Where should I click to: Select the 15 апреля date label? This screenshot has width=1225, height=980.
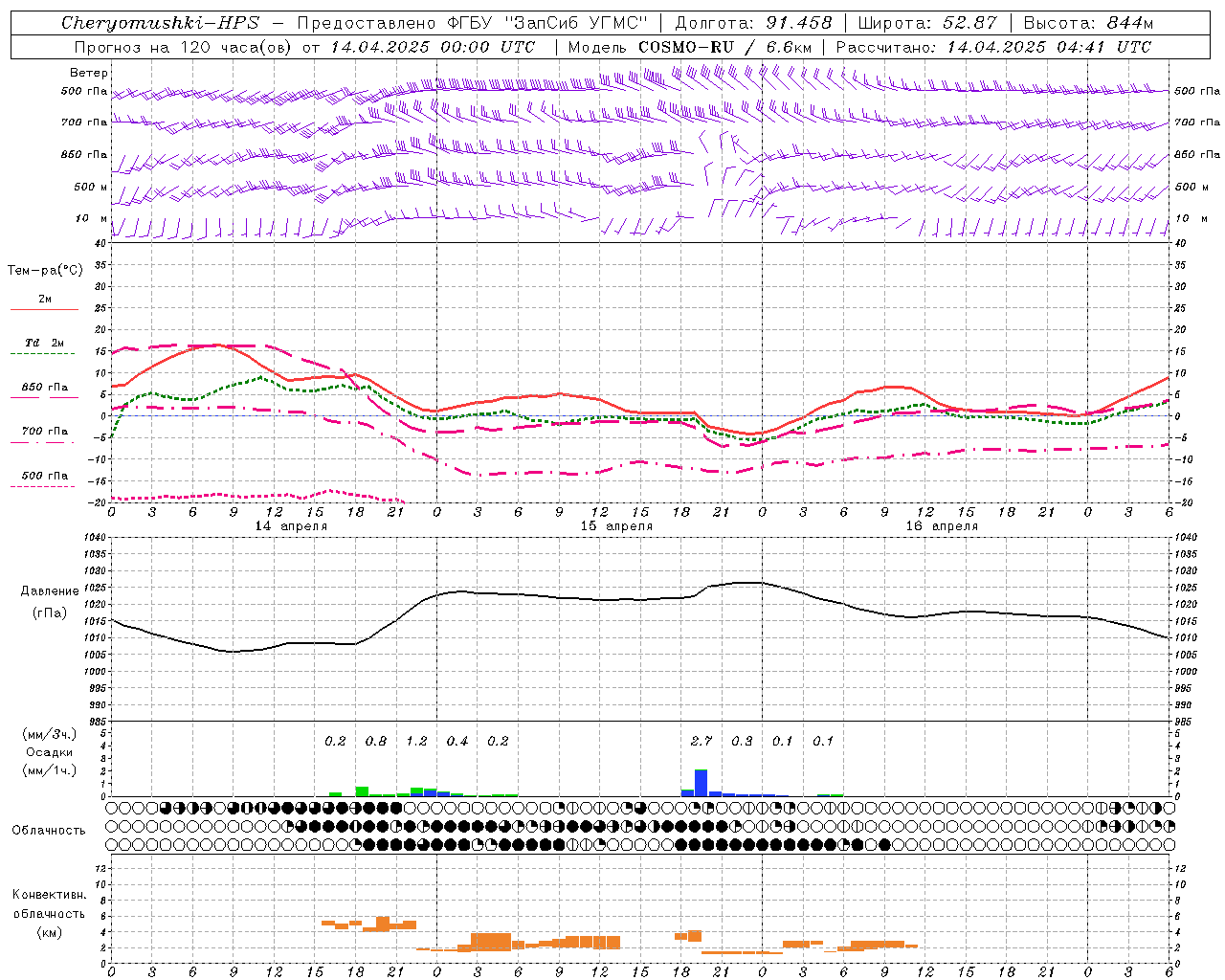616,526
